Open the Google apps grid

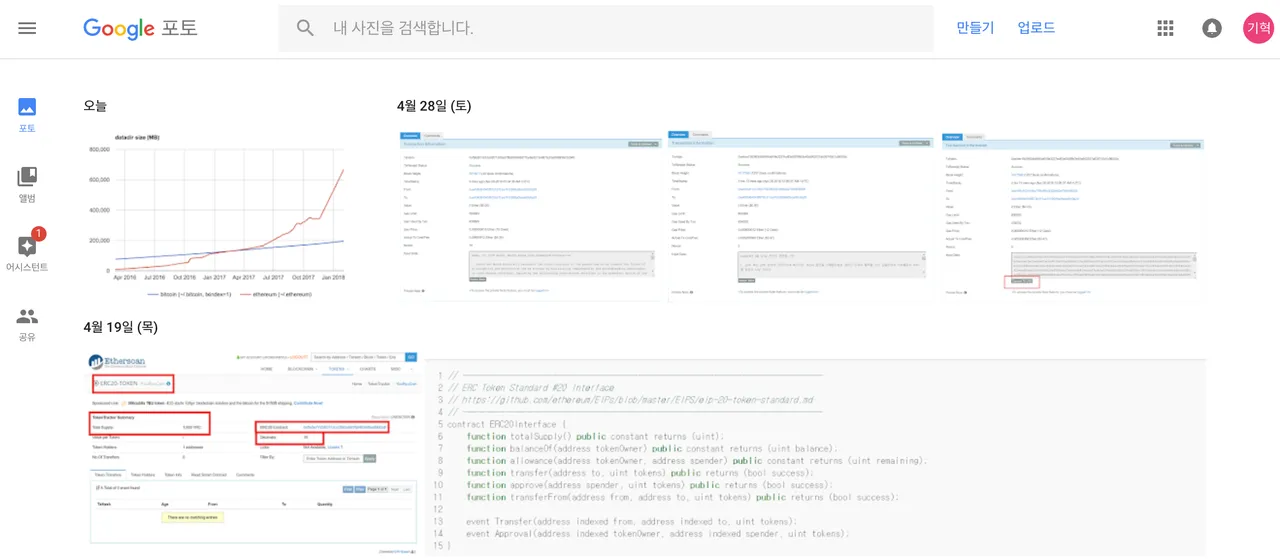click(x=1165, y=28)
